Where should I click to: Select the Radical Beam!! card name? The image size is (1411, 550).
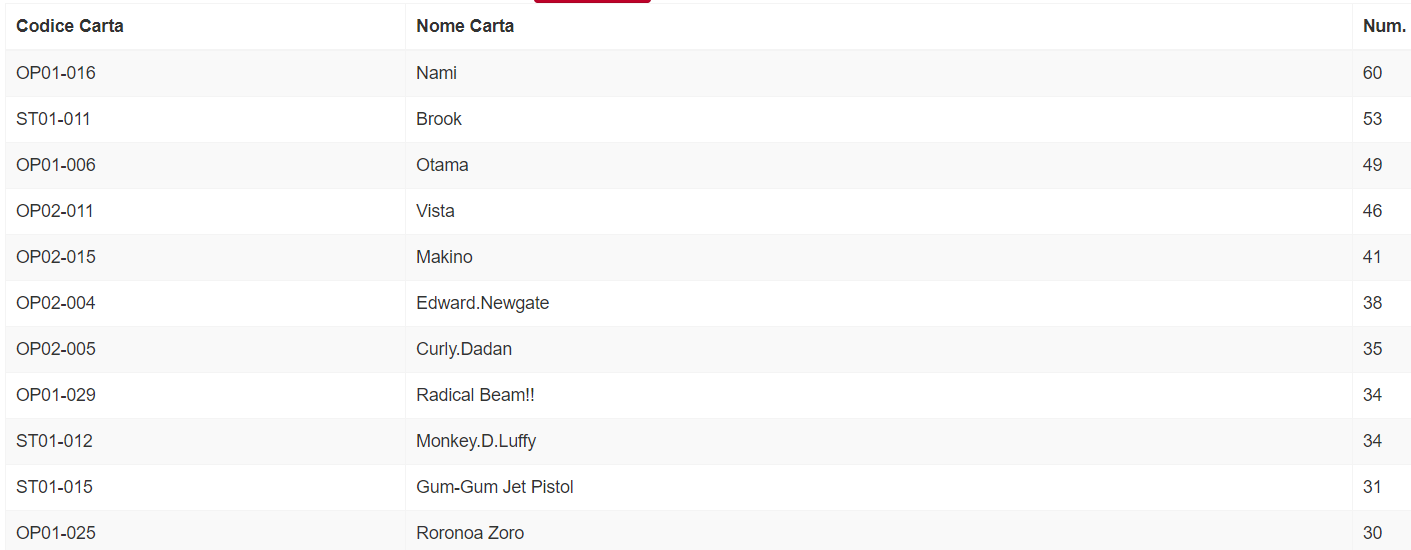tap(475, 395)
